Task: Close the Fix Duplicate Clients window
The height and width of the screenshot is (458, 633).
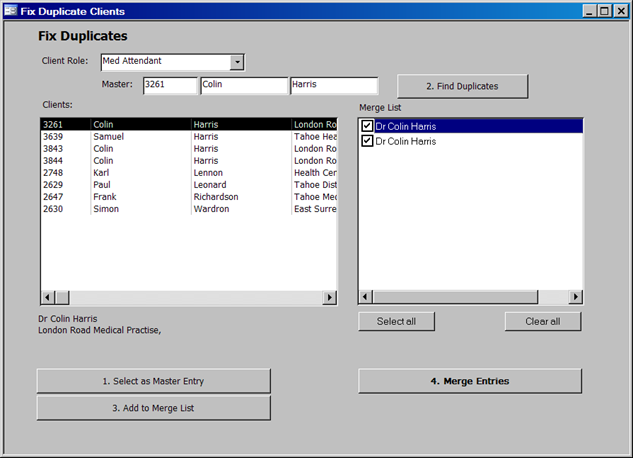Action: coord(621,11)
